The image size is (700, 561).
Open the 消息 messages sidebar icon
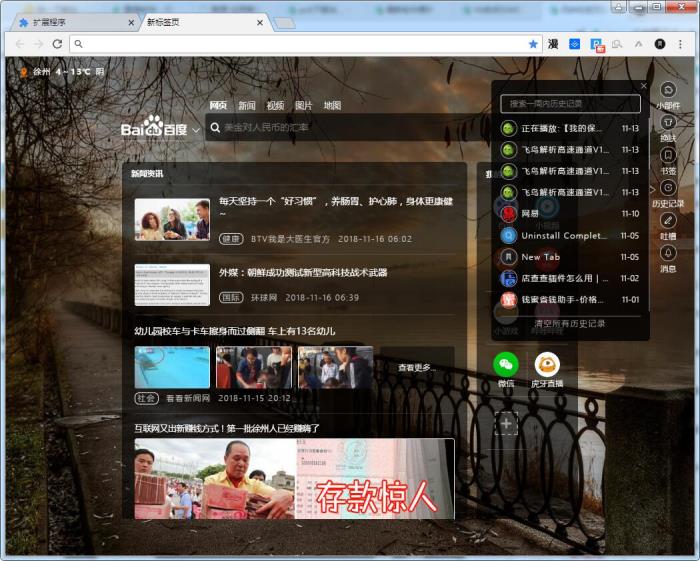tap(668, 253)
